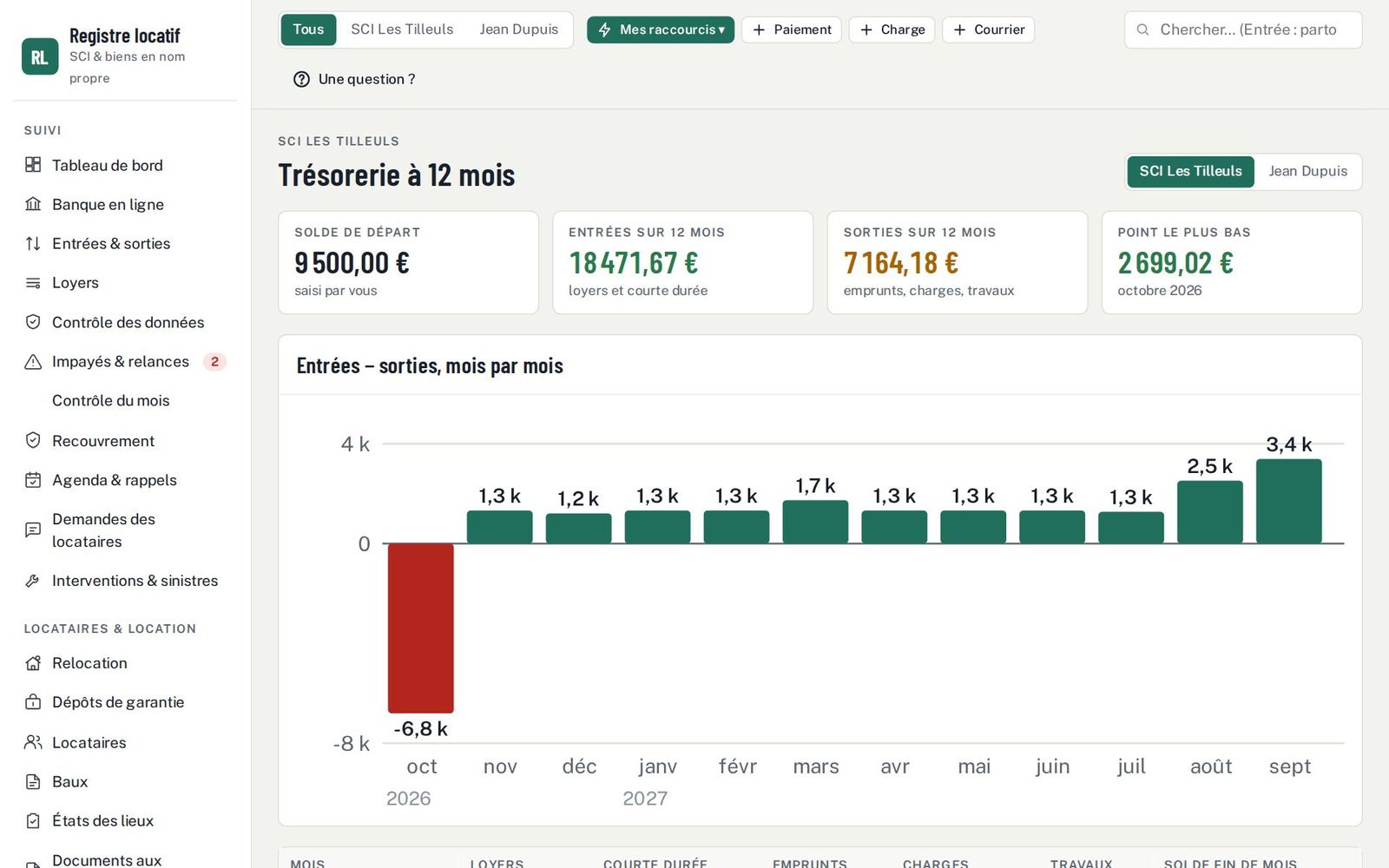Click the December bar 1,2 k

578,529
